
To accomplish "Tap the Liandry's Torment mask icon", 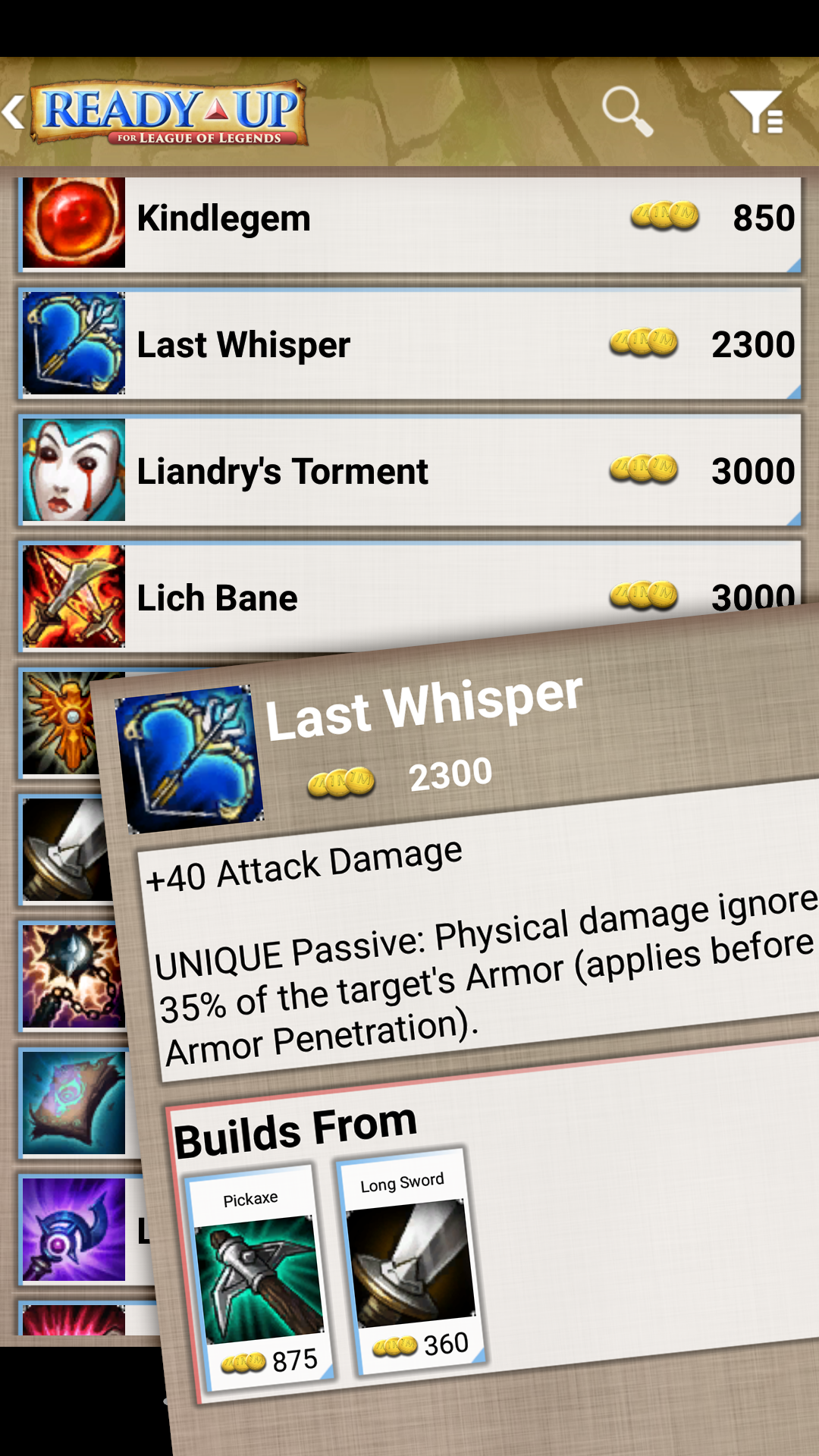I will [x=74, y=469].
